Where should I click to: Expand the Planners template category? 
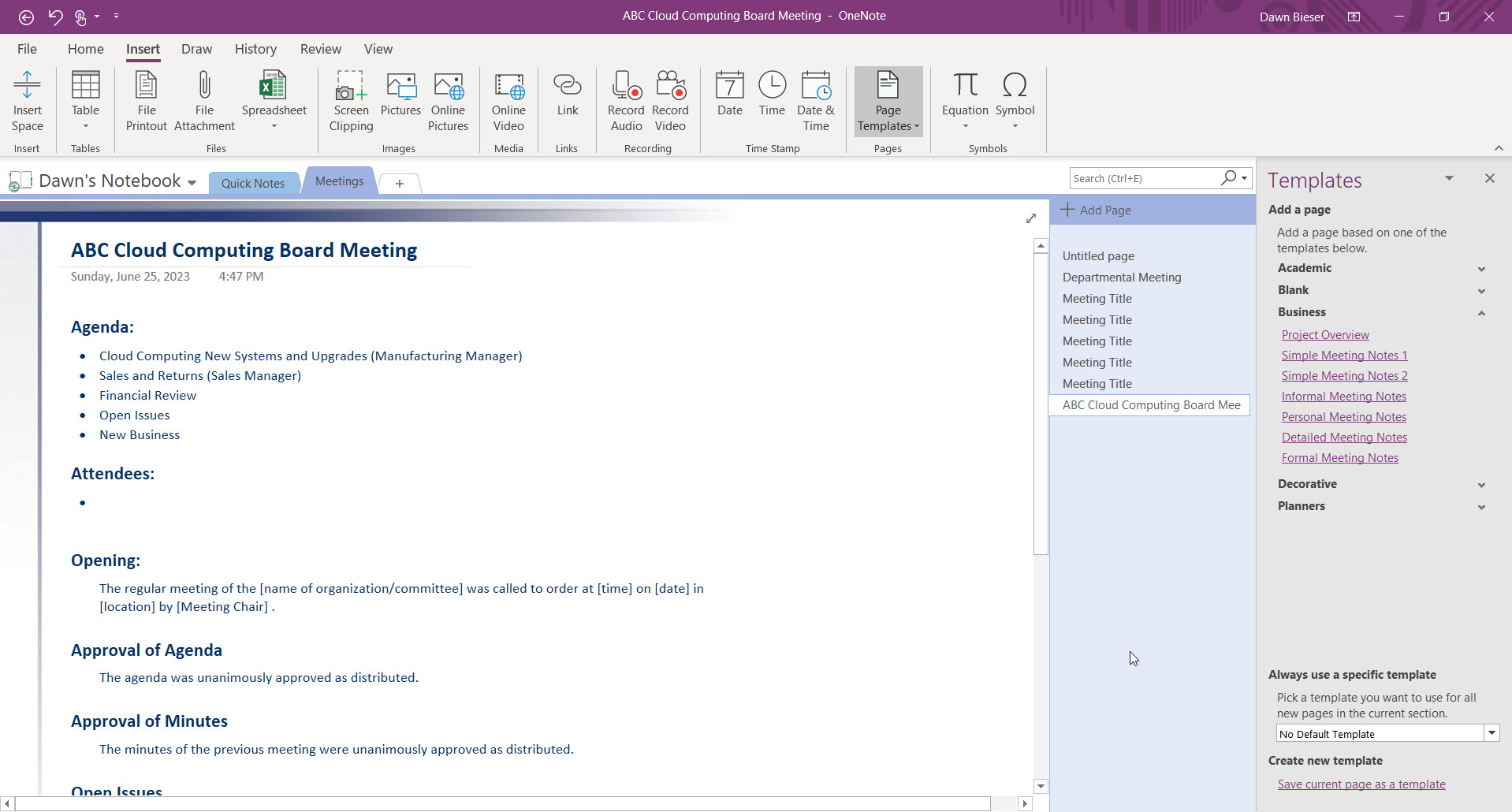pyautogui.click(x=1481, y=508)
